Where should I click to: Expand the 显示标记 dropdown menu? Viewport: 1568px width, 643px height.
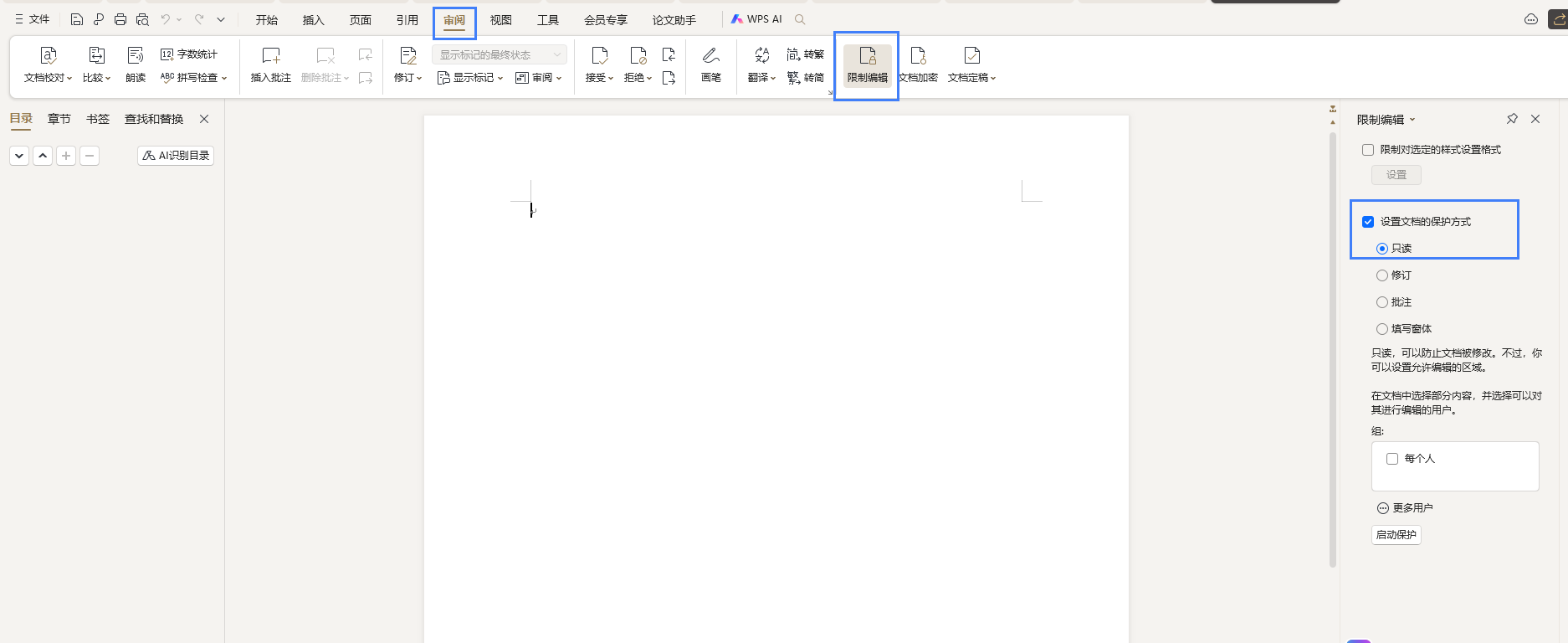470,78
